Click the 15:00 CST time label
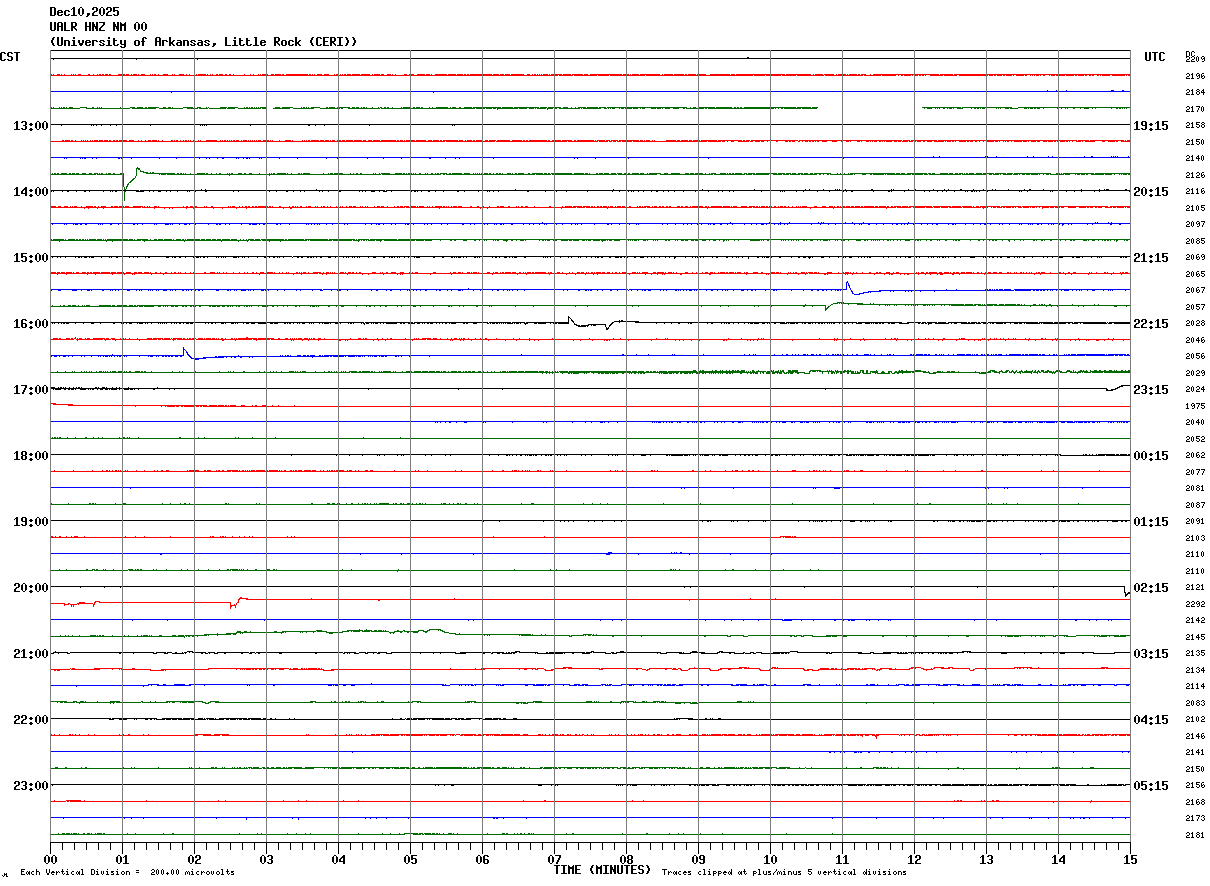Screen dimensions: 1210x886 click(30, 257)
